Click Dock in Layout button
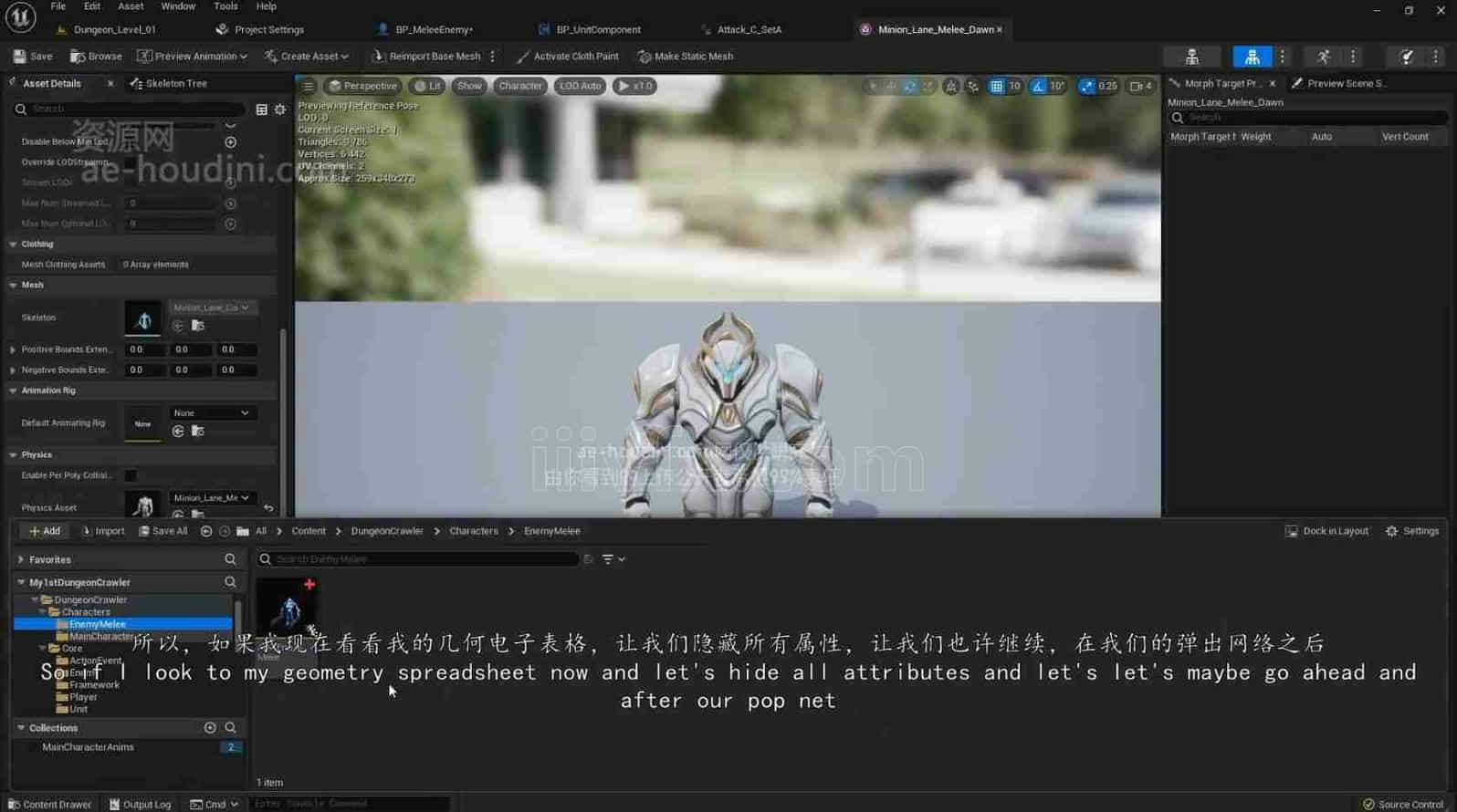Screen dimensions: 1457x812 tap(1326, 531)
